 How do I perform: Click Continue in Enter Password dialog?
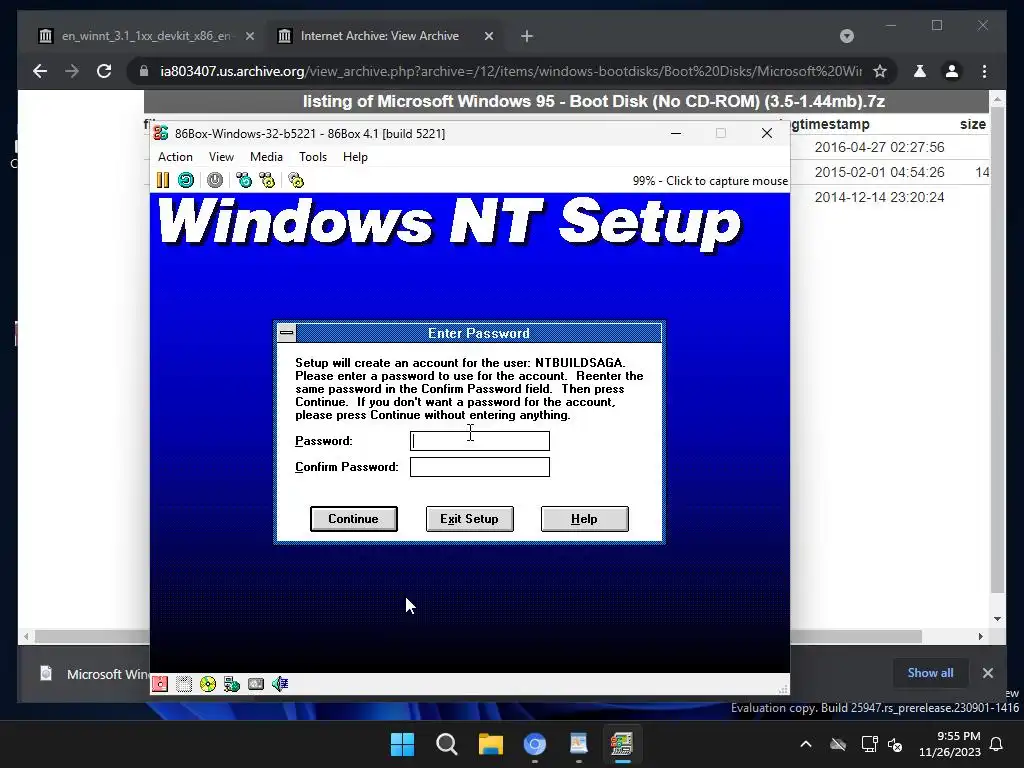[x=353, y=519]
